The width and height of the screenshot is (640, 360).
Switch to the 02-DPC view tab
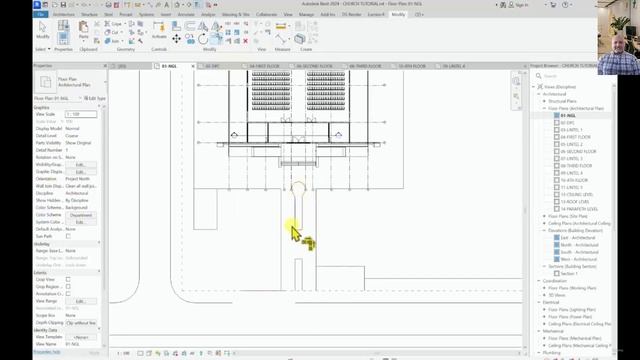click(212, 66)
